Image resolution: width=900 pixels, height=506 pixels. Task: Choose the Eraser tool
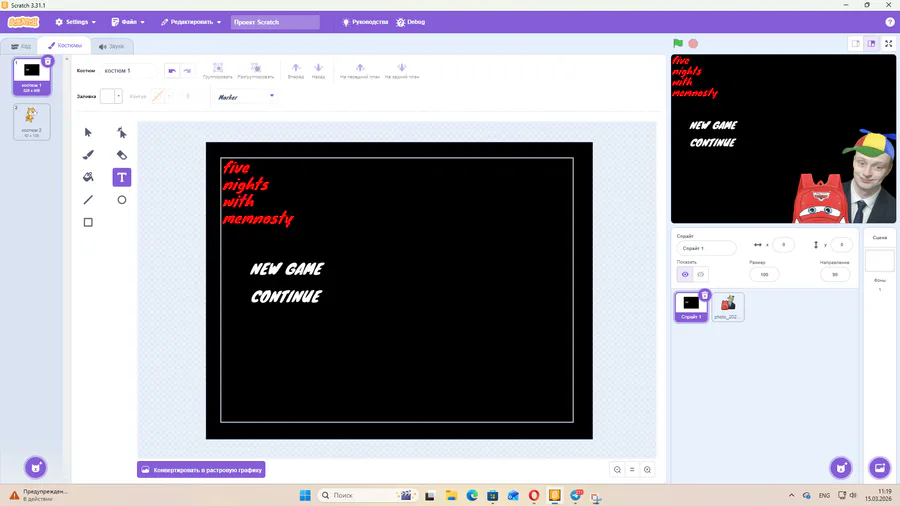click(122, 155)
